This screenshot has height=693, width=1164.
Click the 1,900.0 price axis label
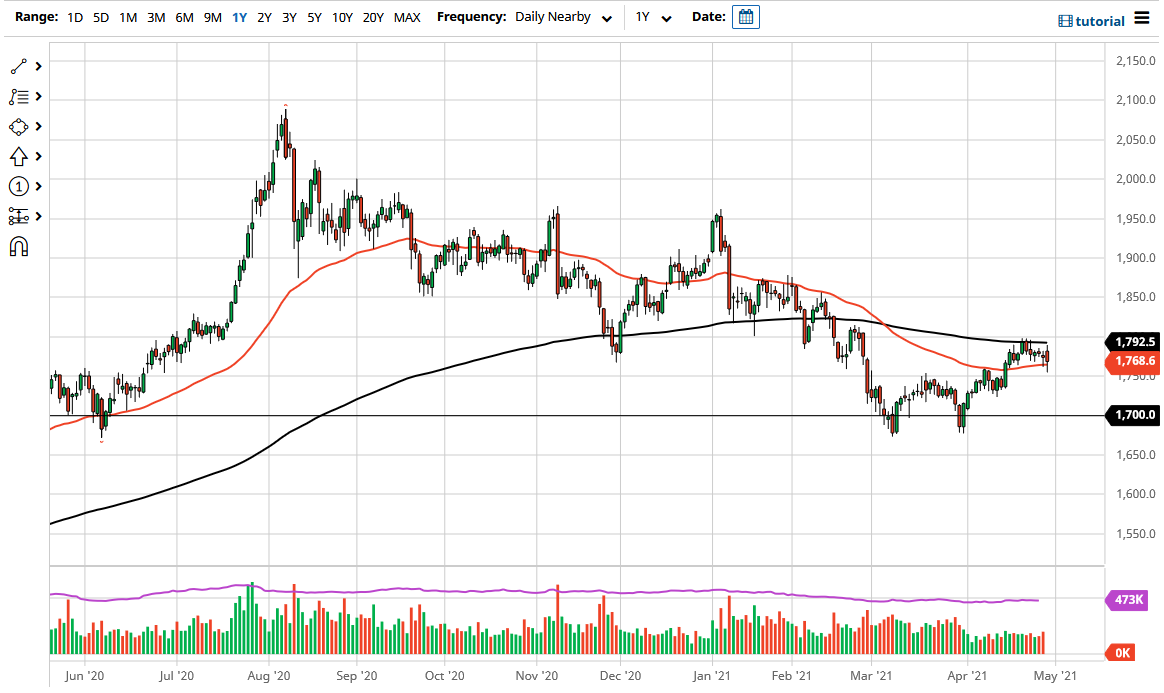point(1136,257)
